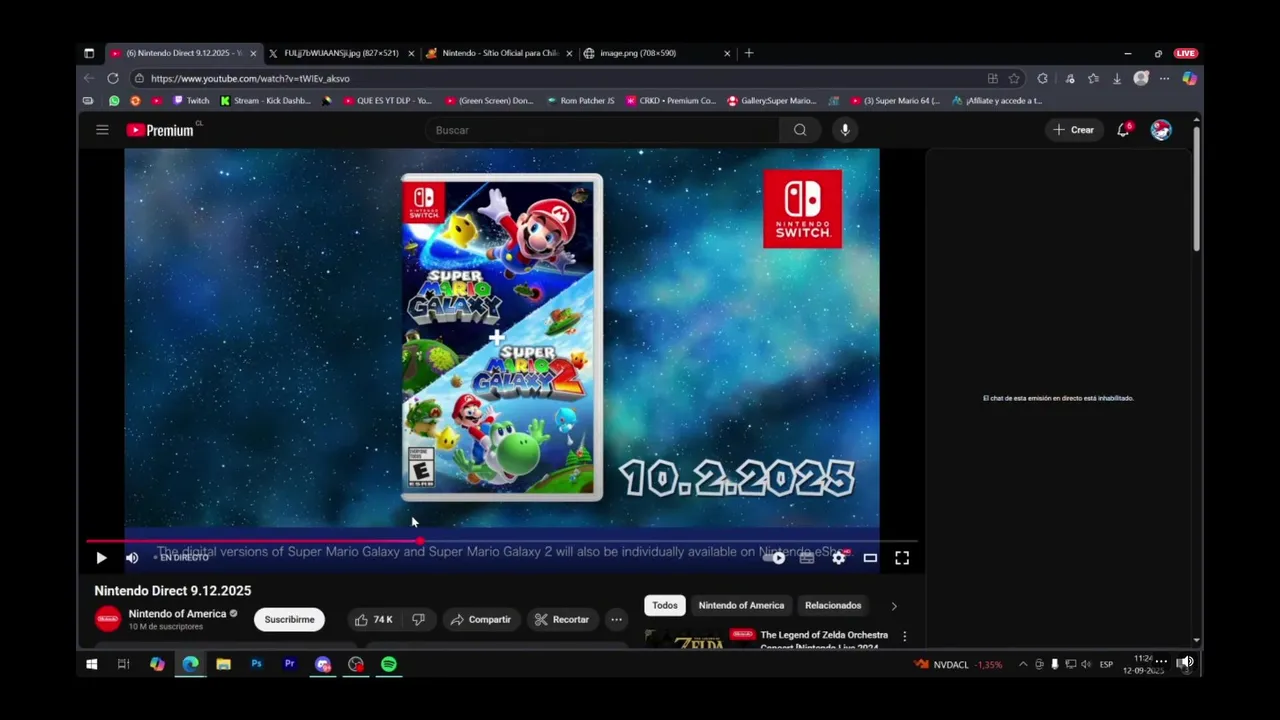Open File Explorer from the taskbar

click(x=223, y=664)
